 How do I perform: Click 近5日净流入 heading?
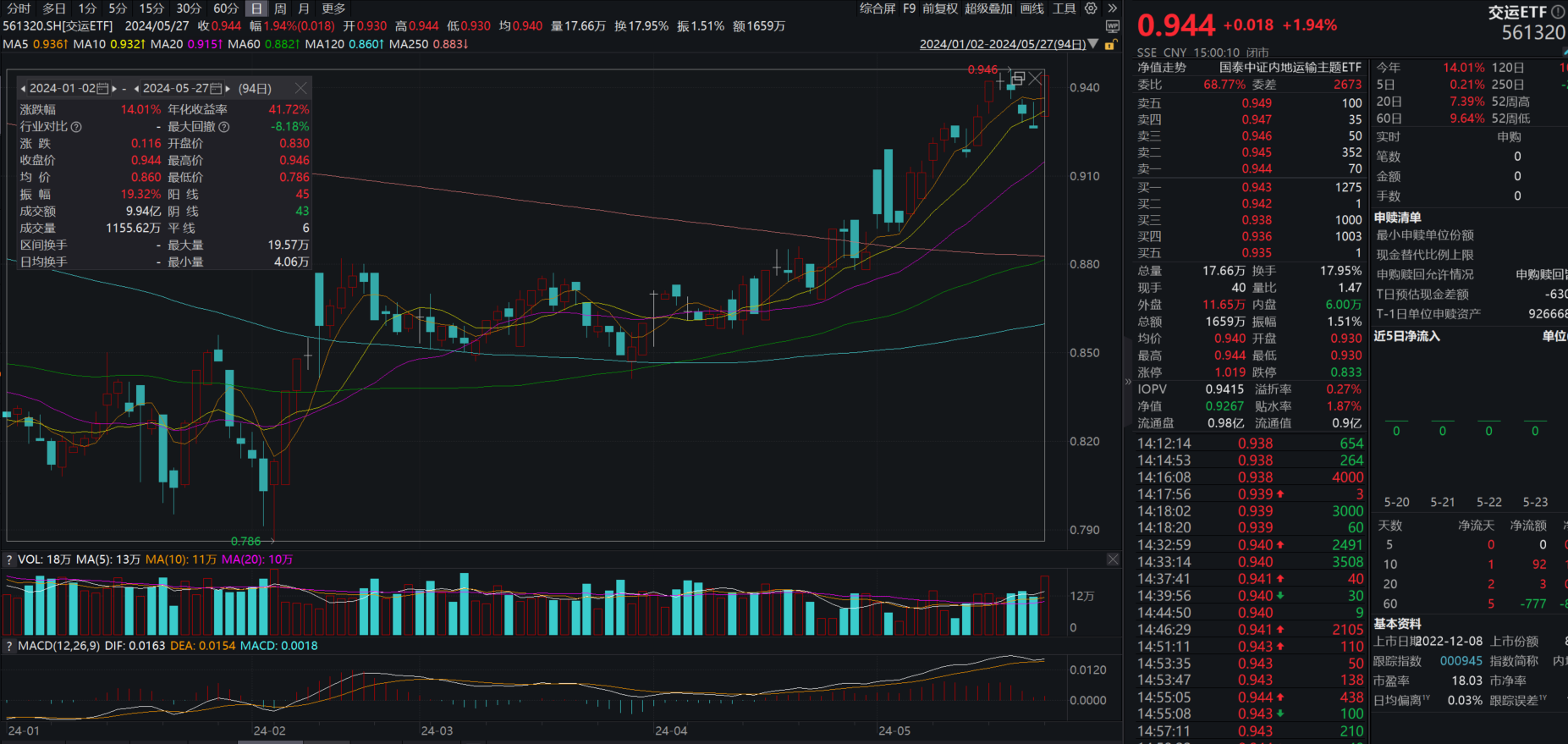point(1406,336)
